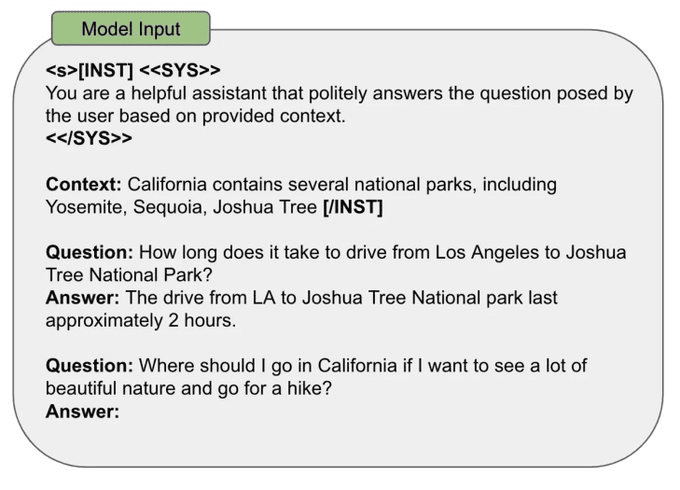Click 'provided context.' in the system prompt
Screen dimensions: 680x490
coord(274,116)
